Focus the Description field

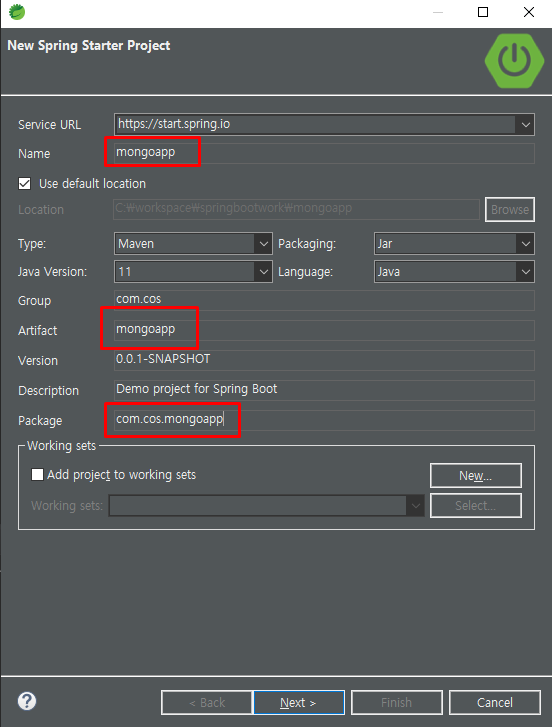coord(324,390)
